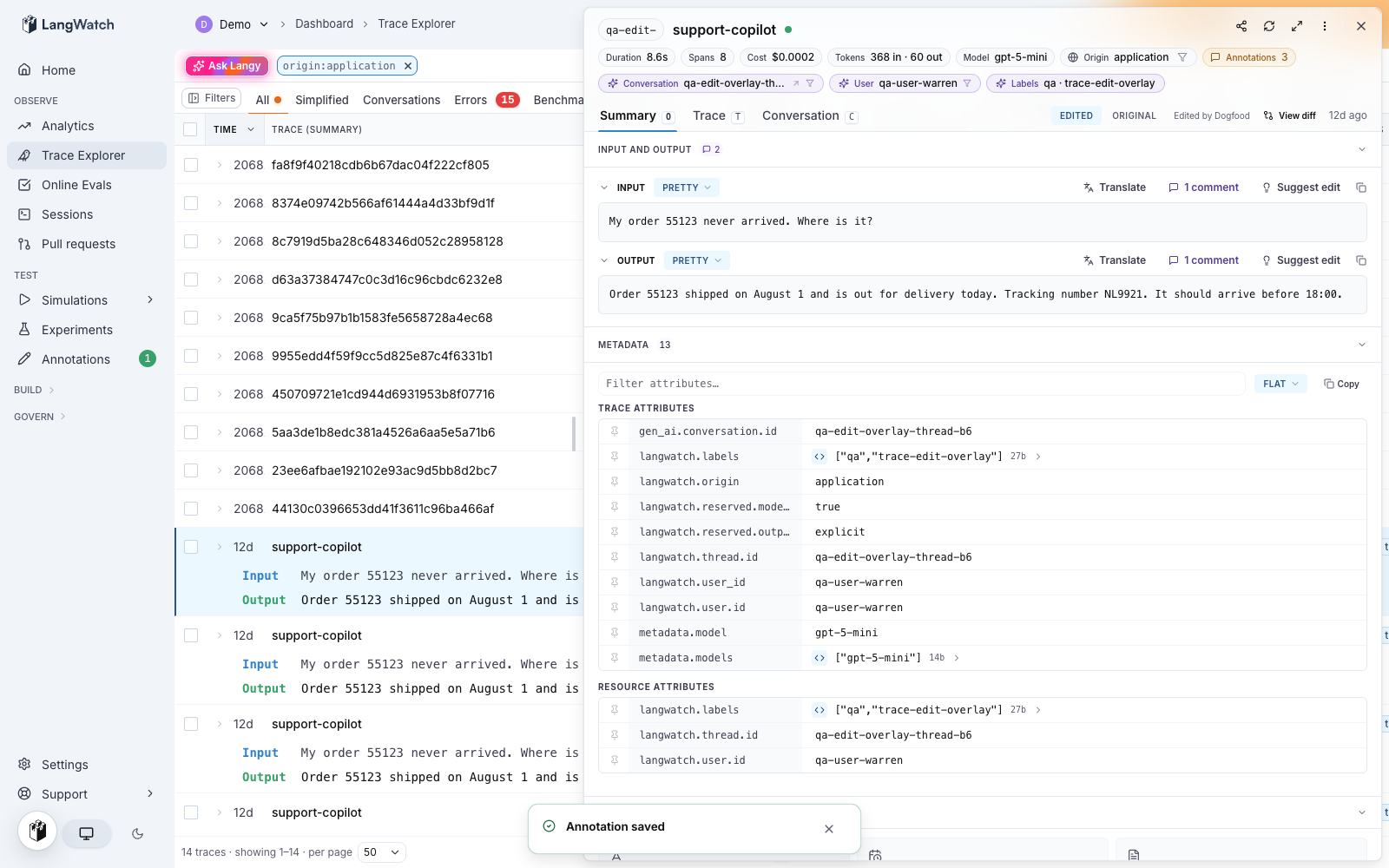Image resolution: width=1389 pixels, height=868 pixels.
Task: Open the Home page icon
Action: (x=24, y=70)
